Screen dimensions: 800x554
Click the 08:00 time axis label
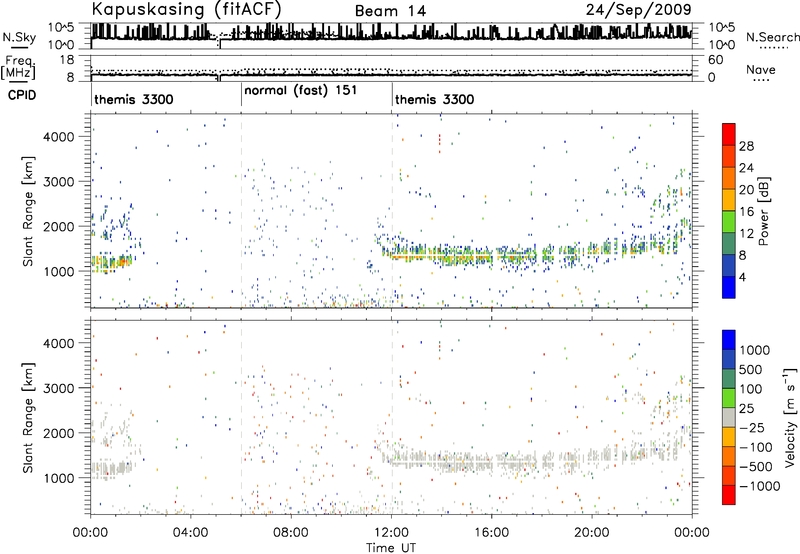click(x=291, y=533)
